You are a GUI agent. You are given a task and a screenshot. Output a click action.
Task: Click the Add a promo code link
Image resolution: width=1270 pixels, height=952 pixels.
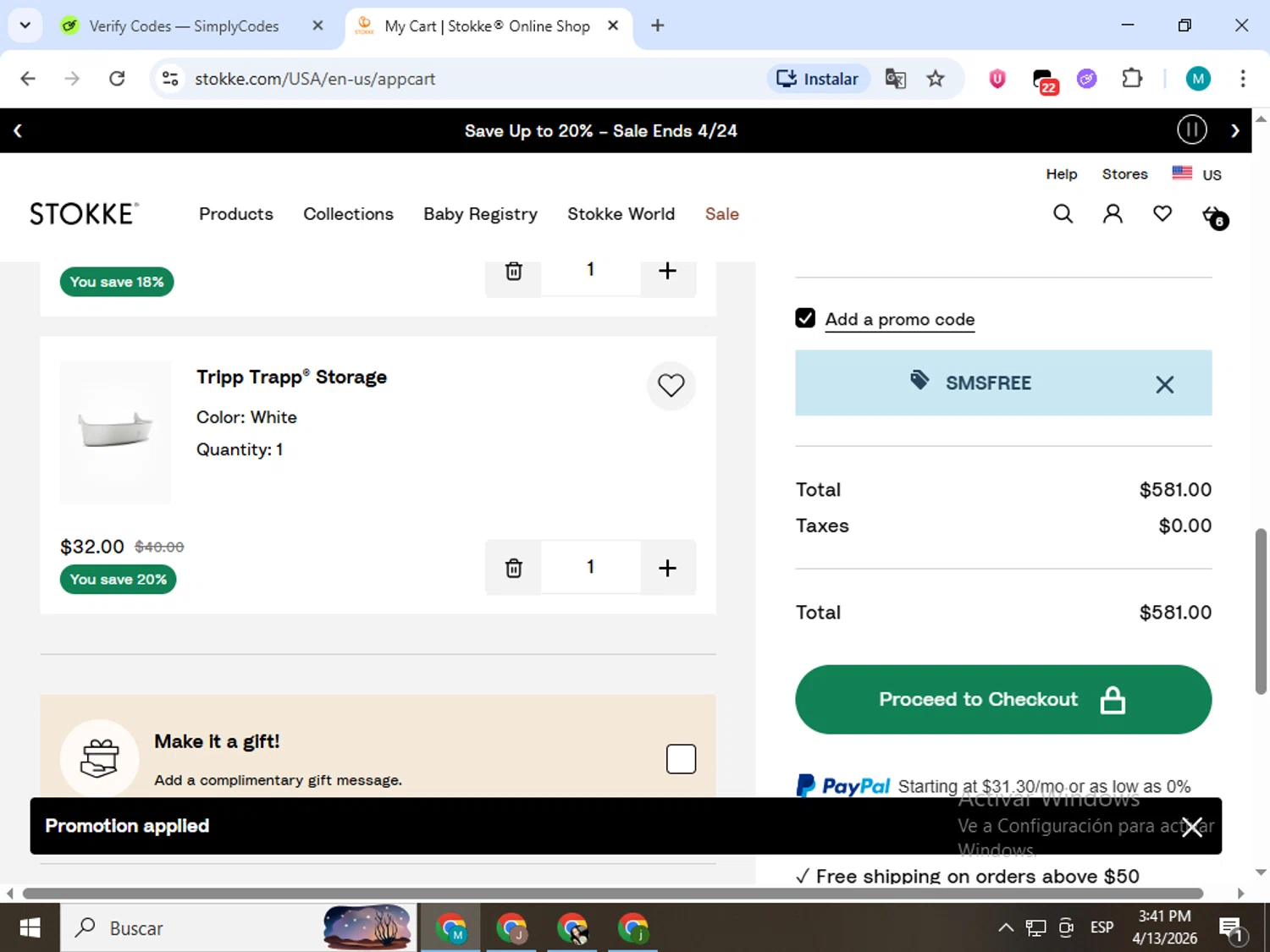[900, 319]
